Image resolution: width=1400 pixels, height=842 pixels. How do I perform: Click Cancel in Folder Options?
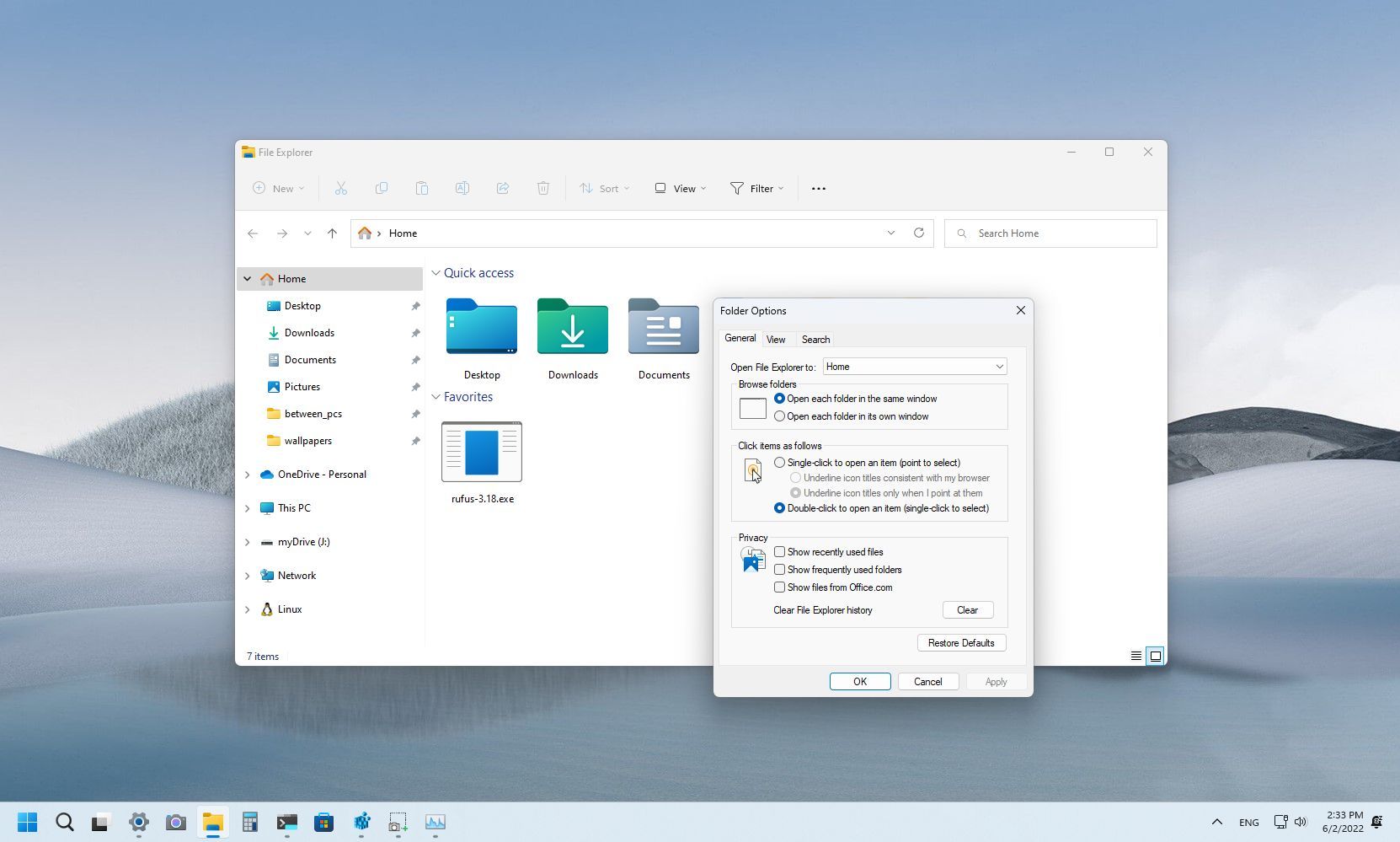tap(928, 682)
